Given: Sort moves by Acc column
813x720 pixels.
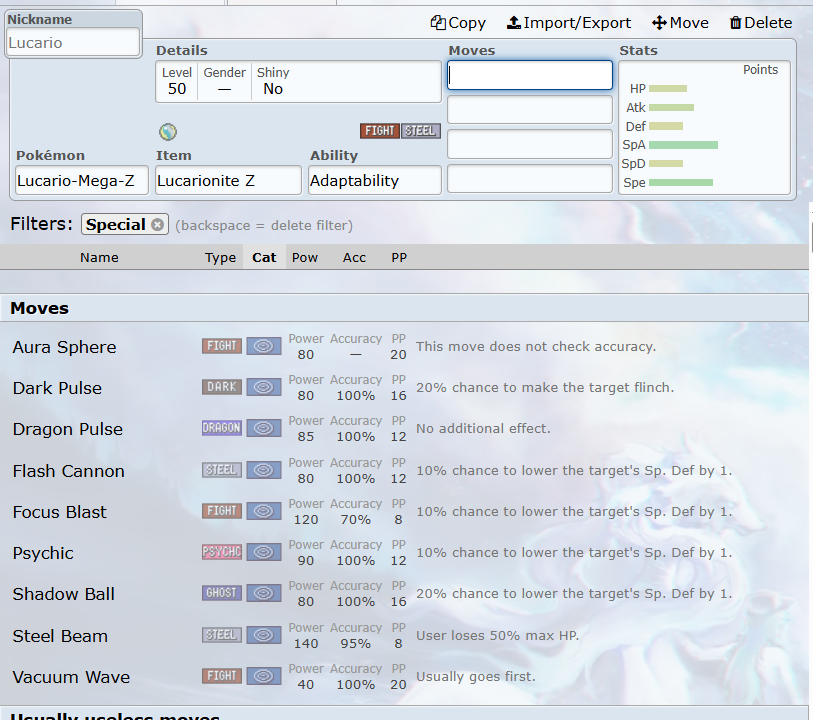Looking at the screenshot, I should click(x=354, y=258).
